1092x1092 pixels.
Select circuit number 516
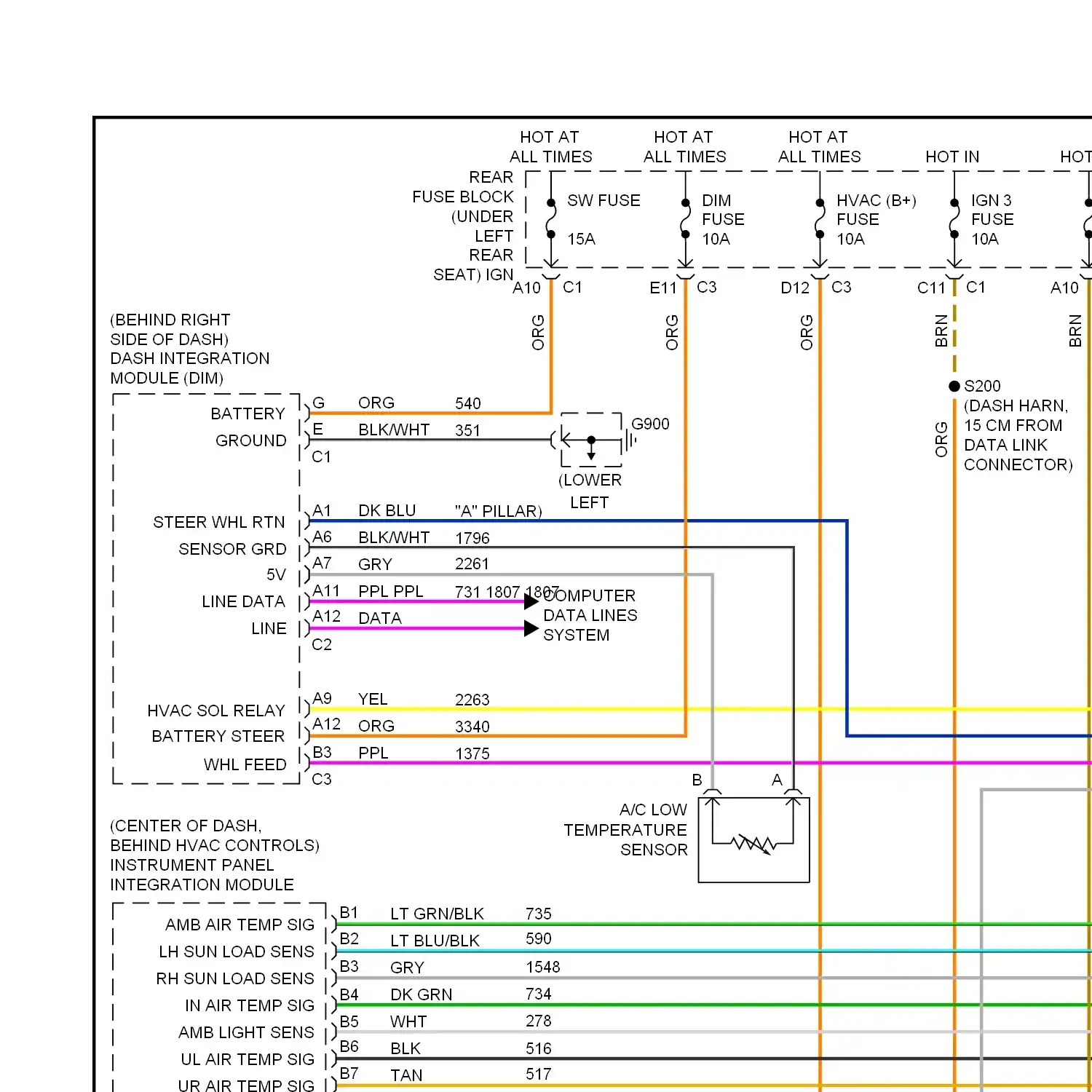539,1048
